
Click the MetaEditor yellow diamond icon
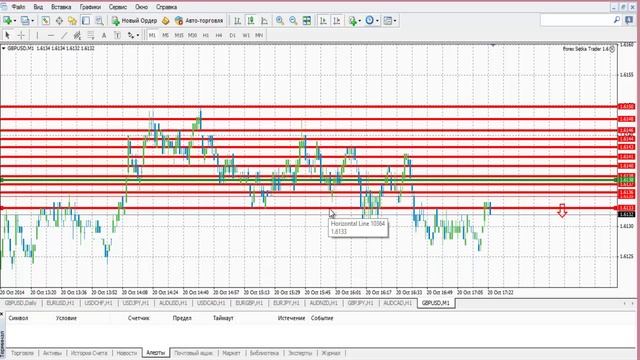click(165, 20)
